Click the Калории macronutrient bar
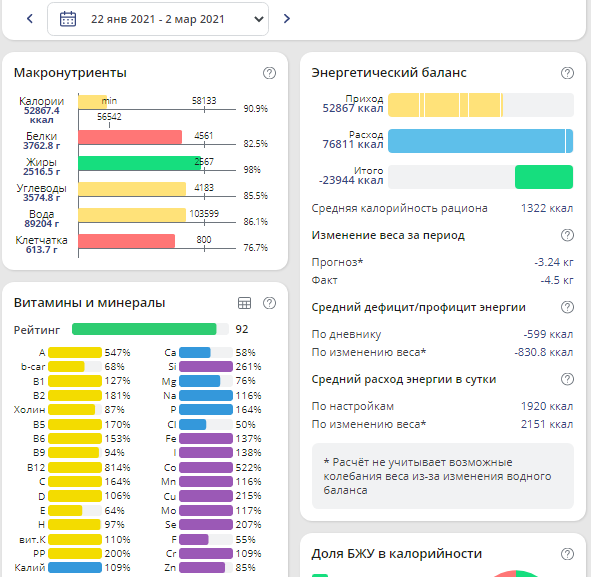Viewport: 591px width, 577px height. [93, 101]
